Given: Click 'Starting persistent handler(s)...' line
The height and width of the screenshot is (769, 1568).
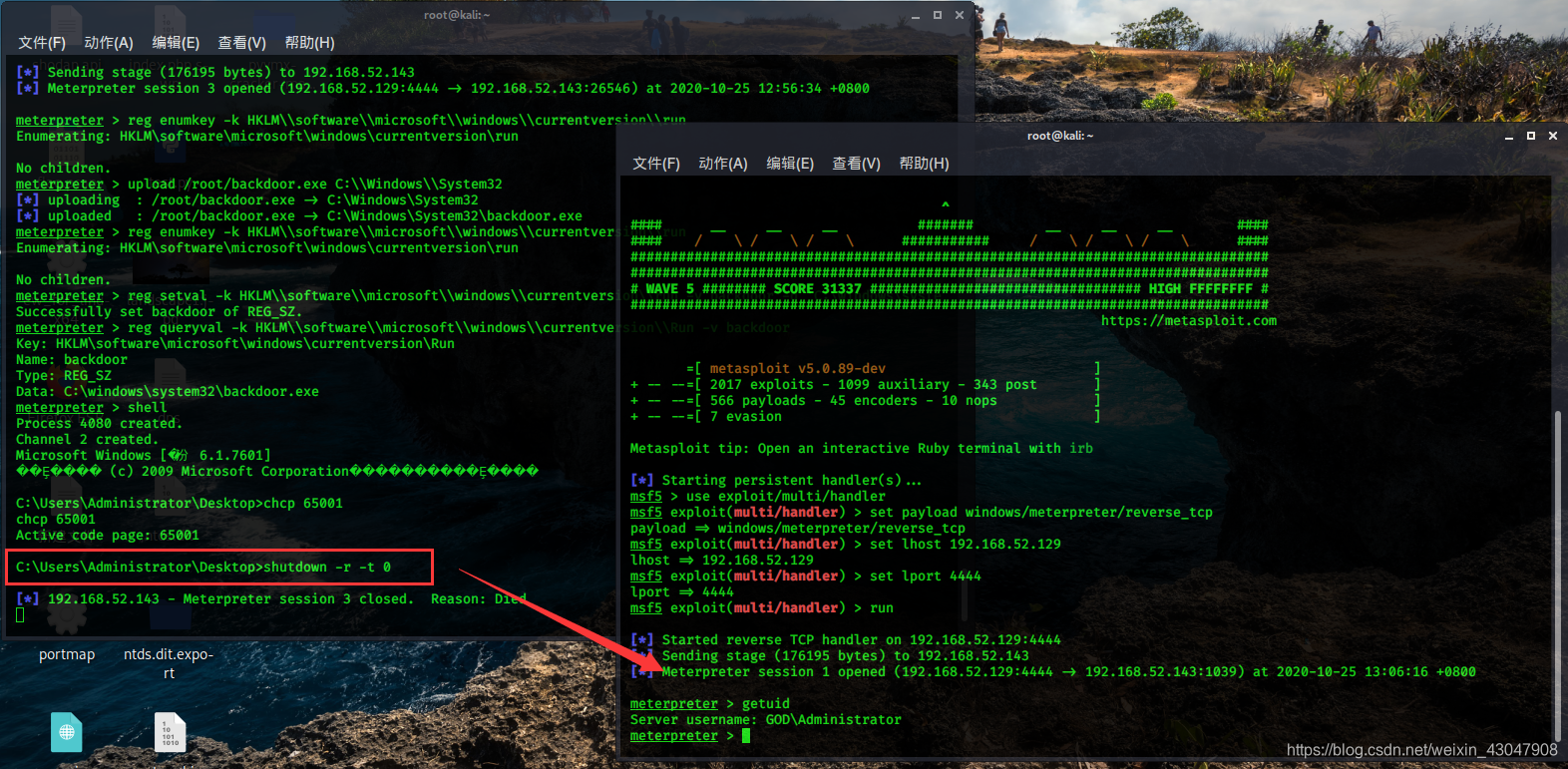Looking at the screenshot, I should coord(776,480).
